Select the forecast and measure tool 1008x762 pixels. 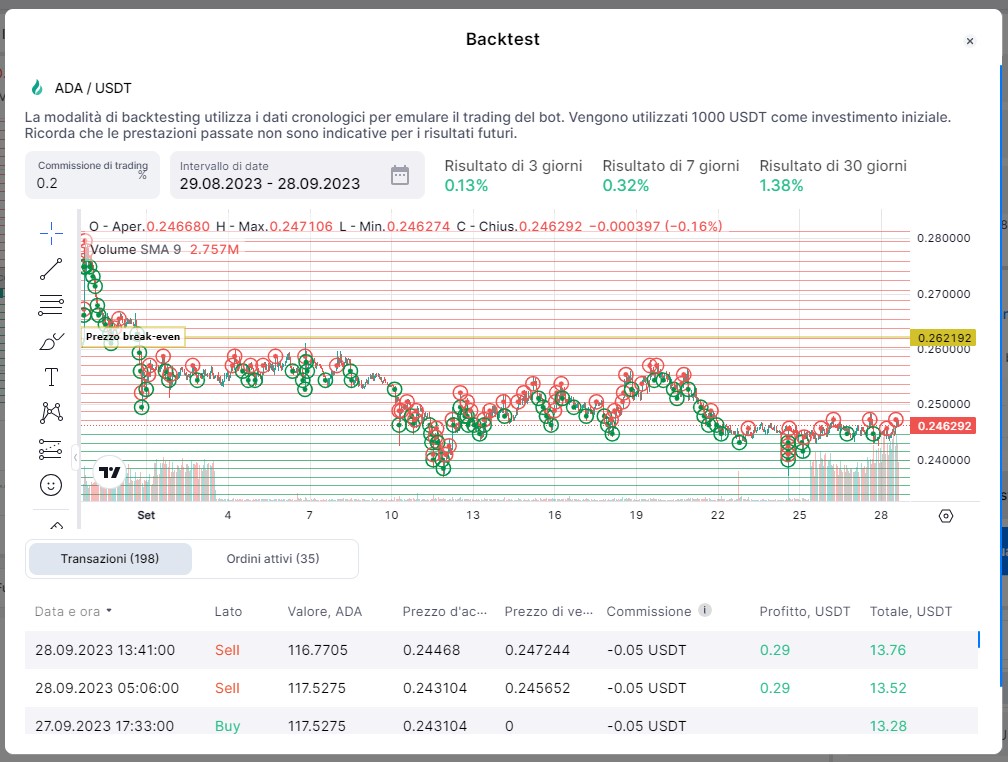point(51,449)
